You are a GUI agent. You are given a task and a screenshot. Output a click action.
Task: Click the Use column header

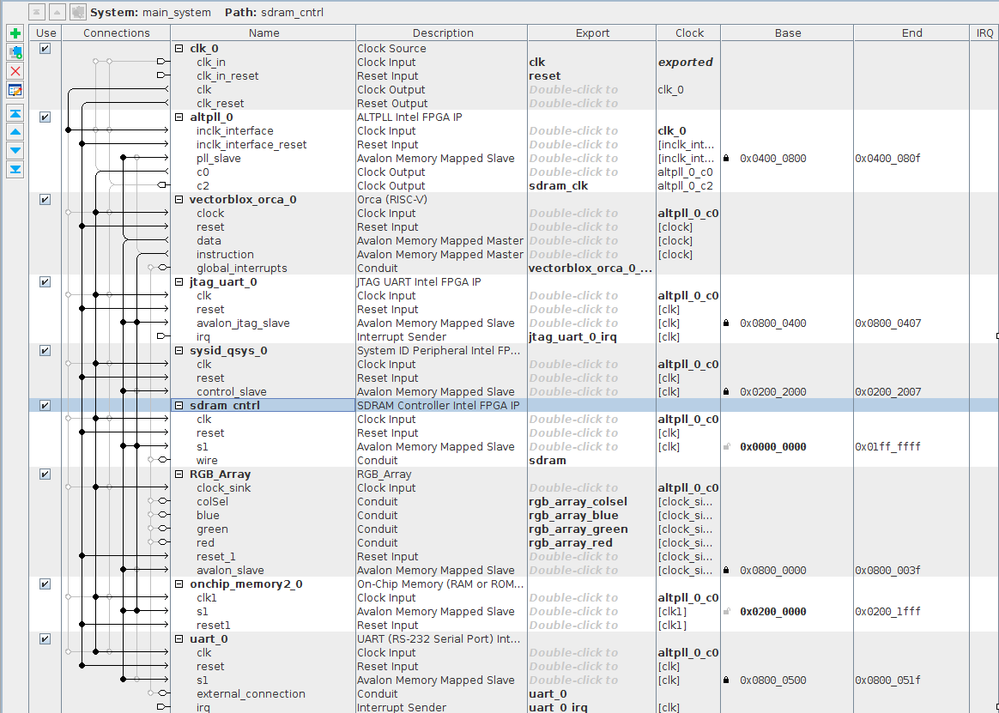pos(46,33)
